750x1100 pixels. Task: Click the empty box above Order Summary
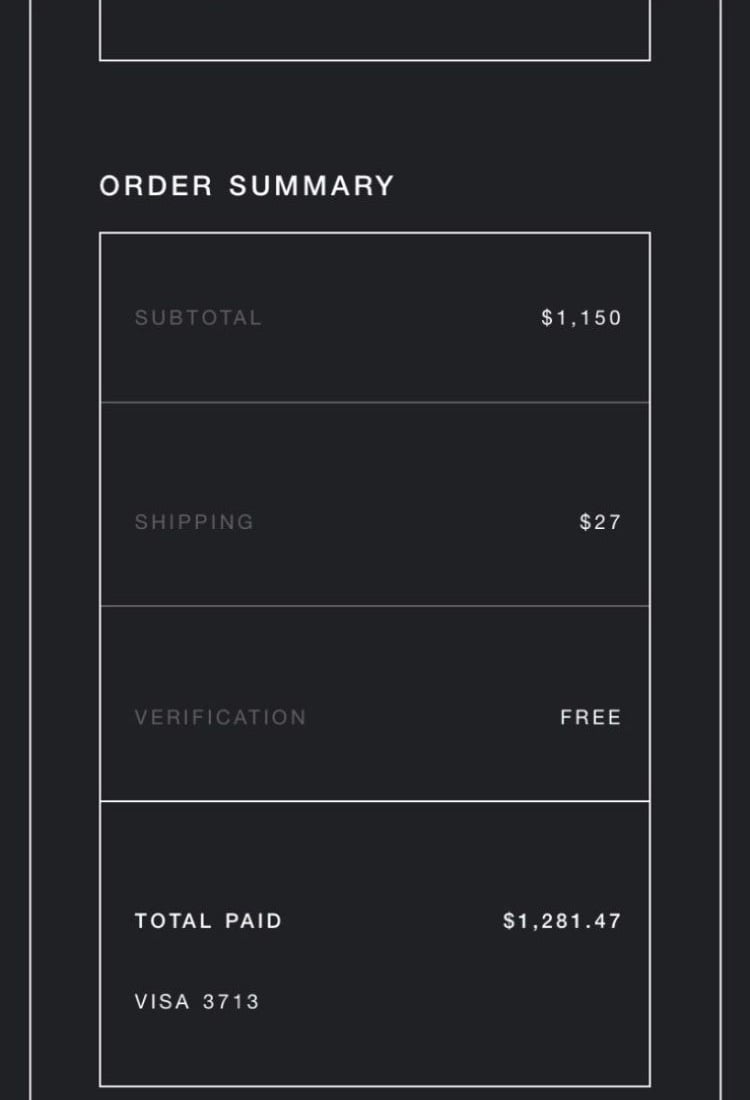point(375,30)
